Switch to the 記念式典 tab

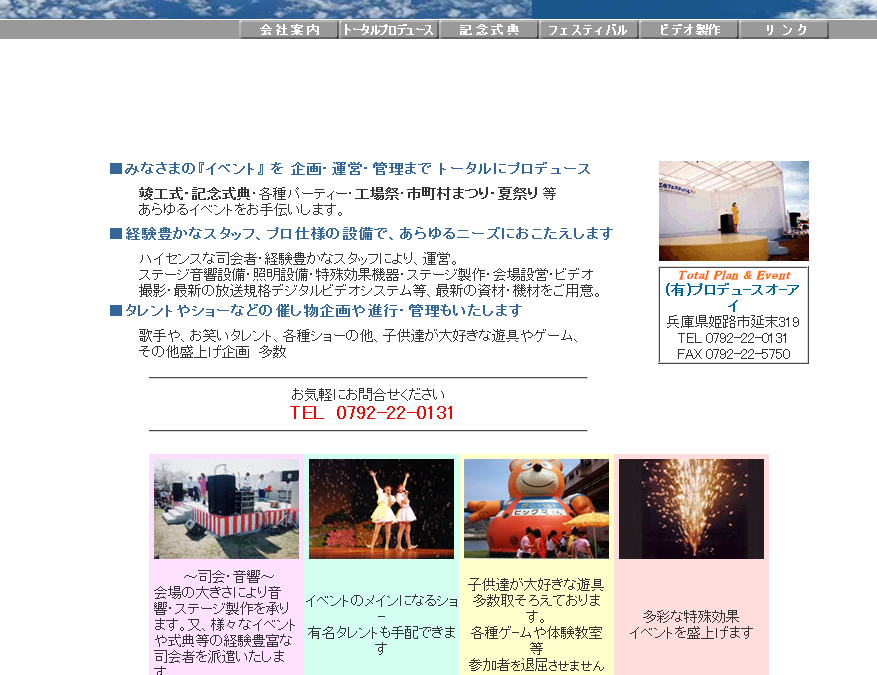click(488, 29)
